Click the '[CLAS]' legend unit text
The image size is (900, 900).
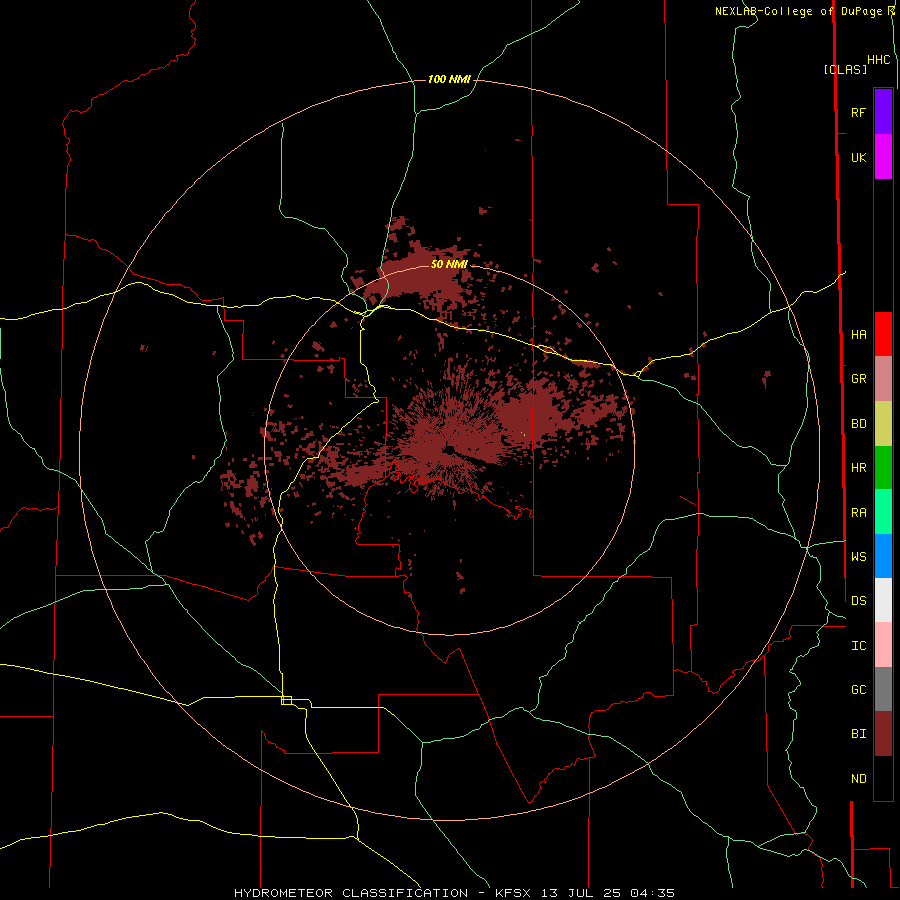[x=845, y=69]
